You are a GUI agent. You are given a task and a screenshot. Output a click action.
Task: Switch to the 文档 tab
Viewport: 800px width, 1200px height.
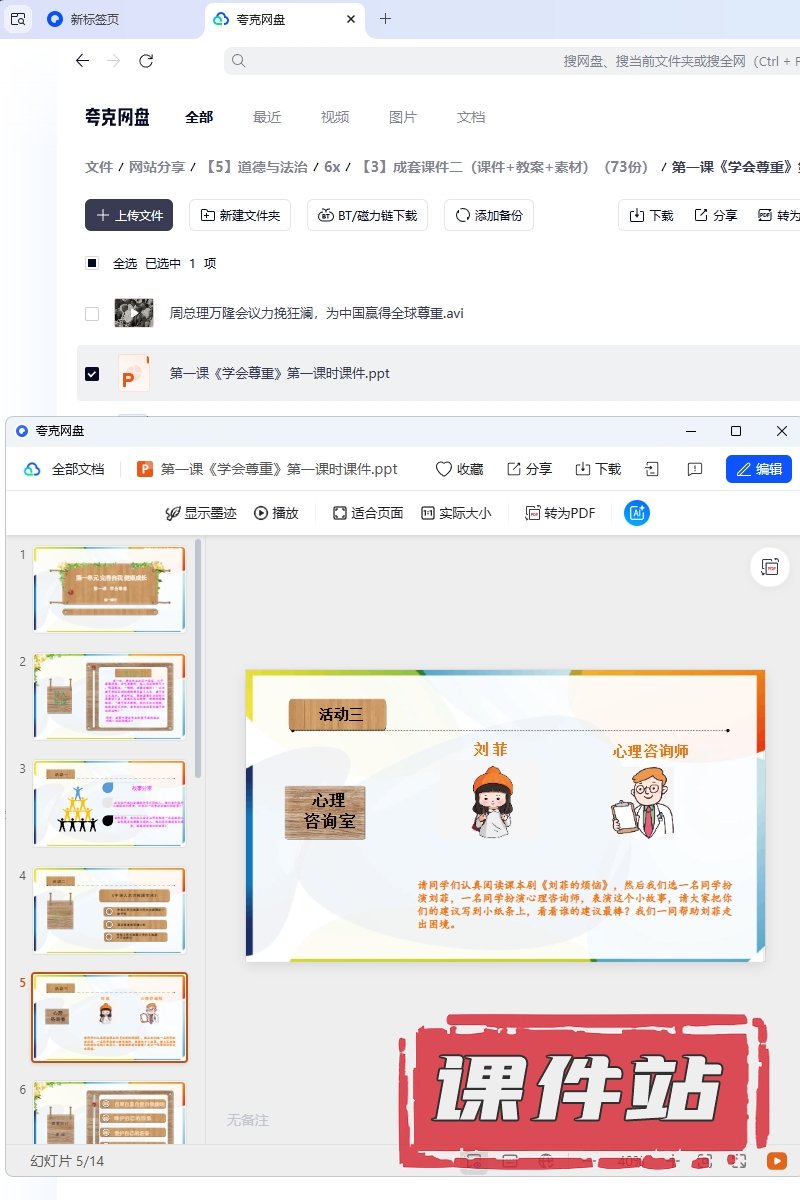click(x=471, y=117)
